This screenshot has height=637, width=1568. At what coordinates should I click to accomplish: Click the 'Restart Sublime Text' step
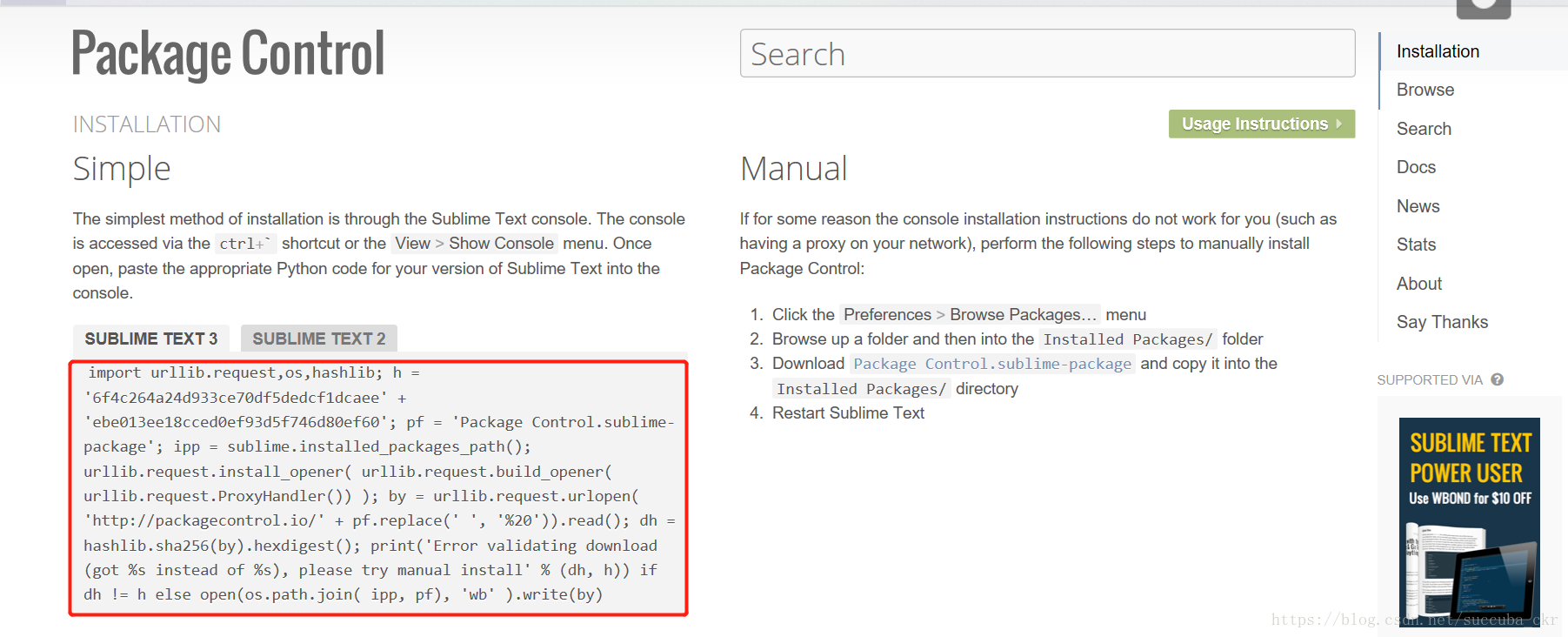(x=848, y=413)
